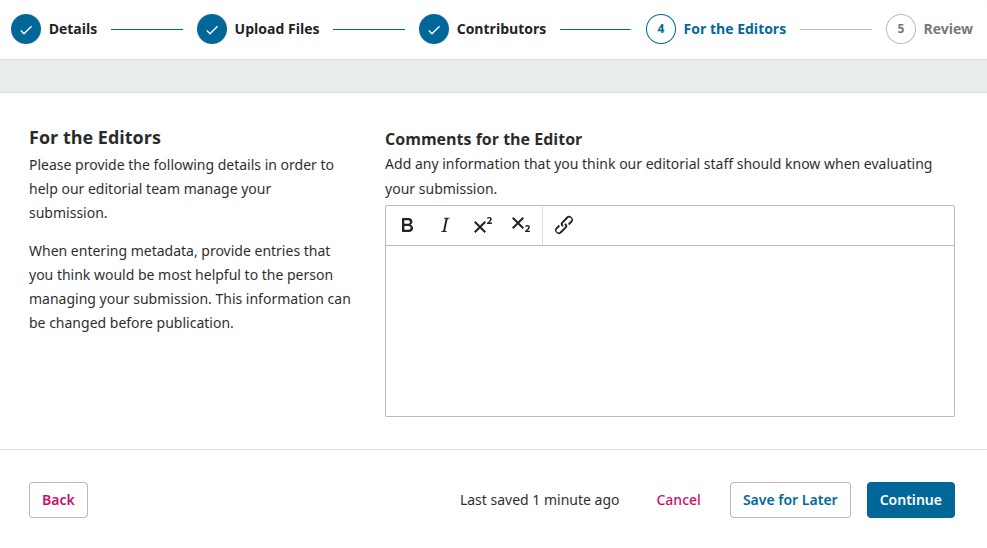The height and width of the screenshot is (548, 987).
Task: Toggle italic formatting in the editor toolbar
Action: coord(445,225)
